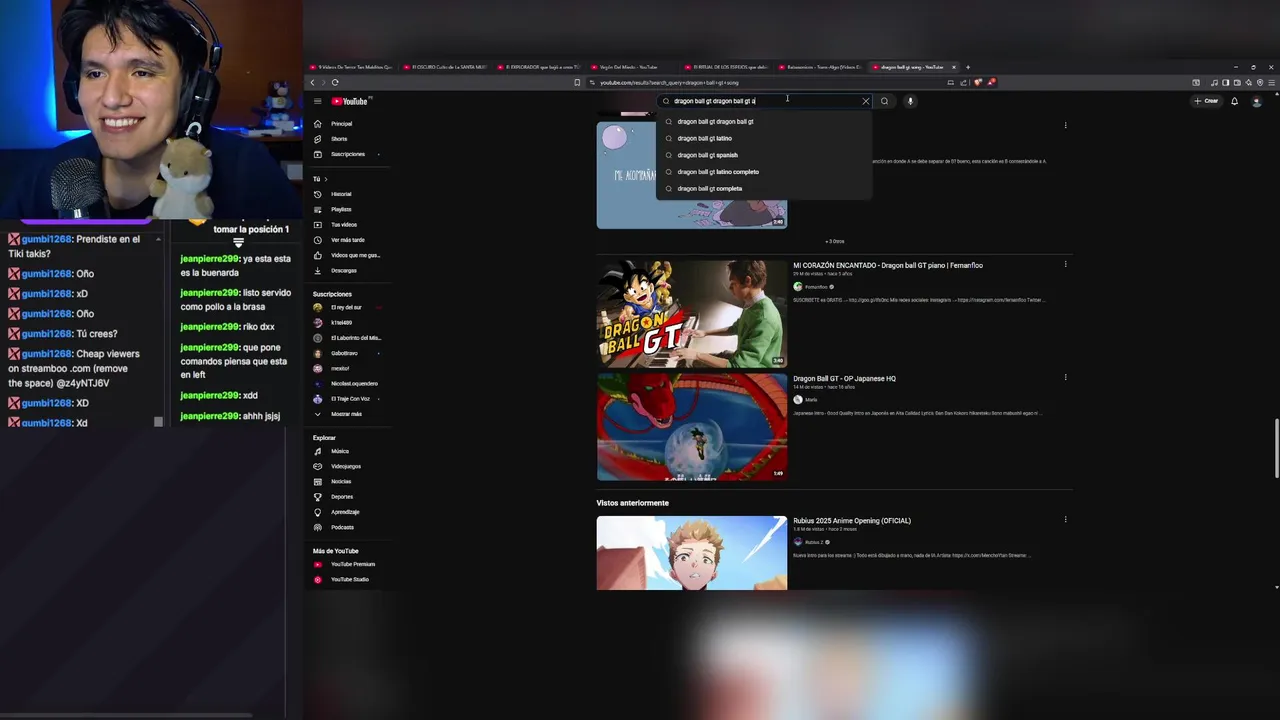
Task: Close the dragon ball gt song tab
Action: point(953,67)
